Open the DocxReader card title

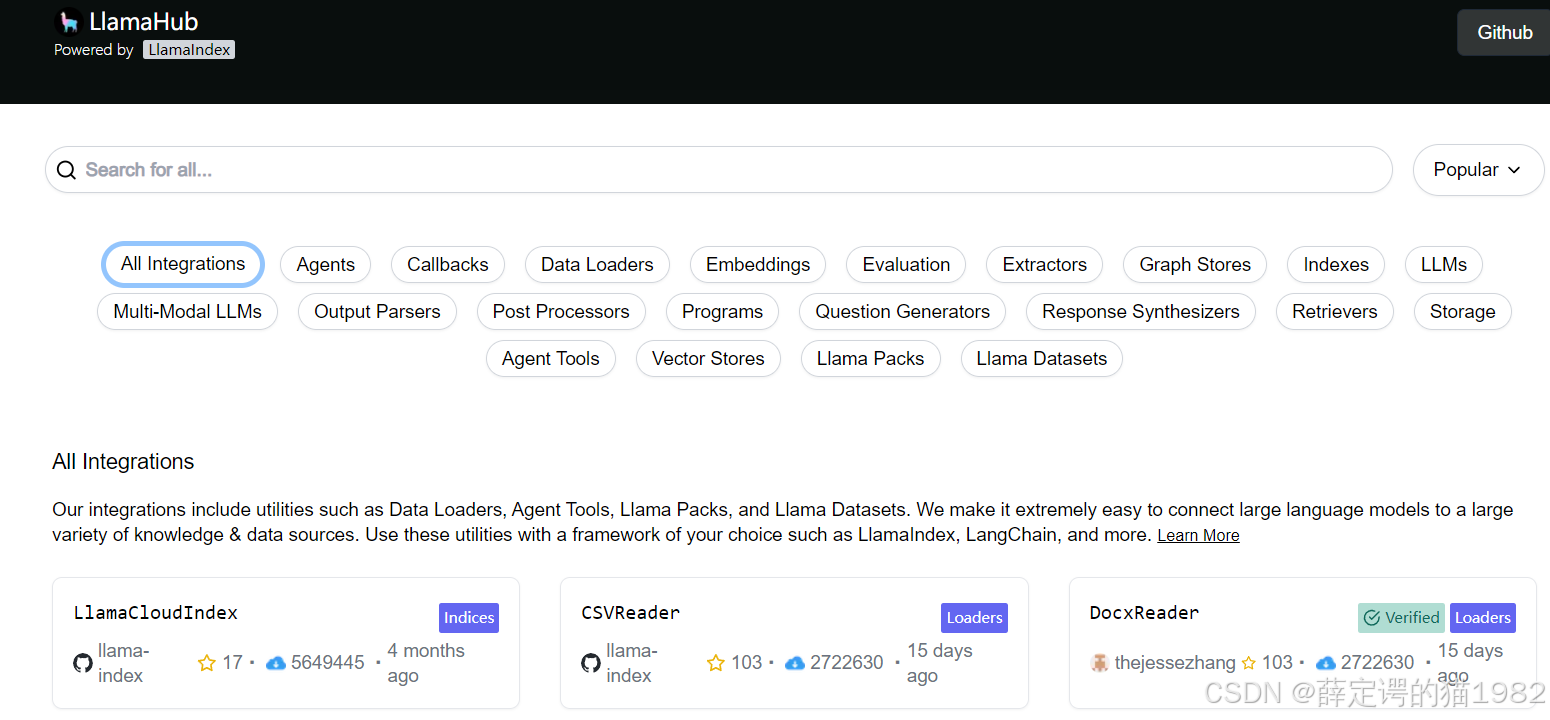(x=1145, y=612)
